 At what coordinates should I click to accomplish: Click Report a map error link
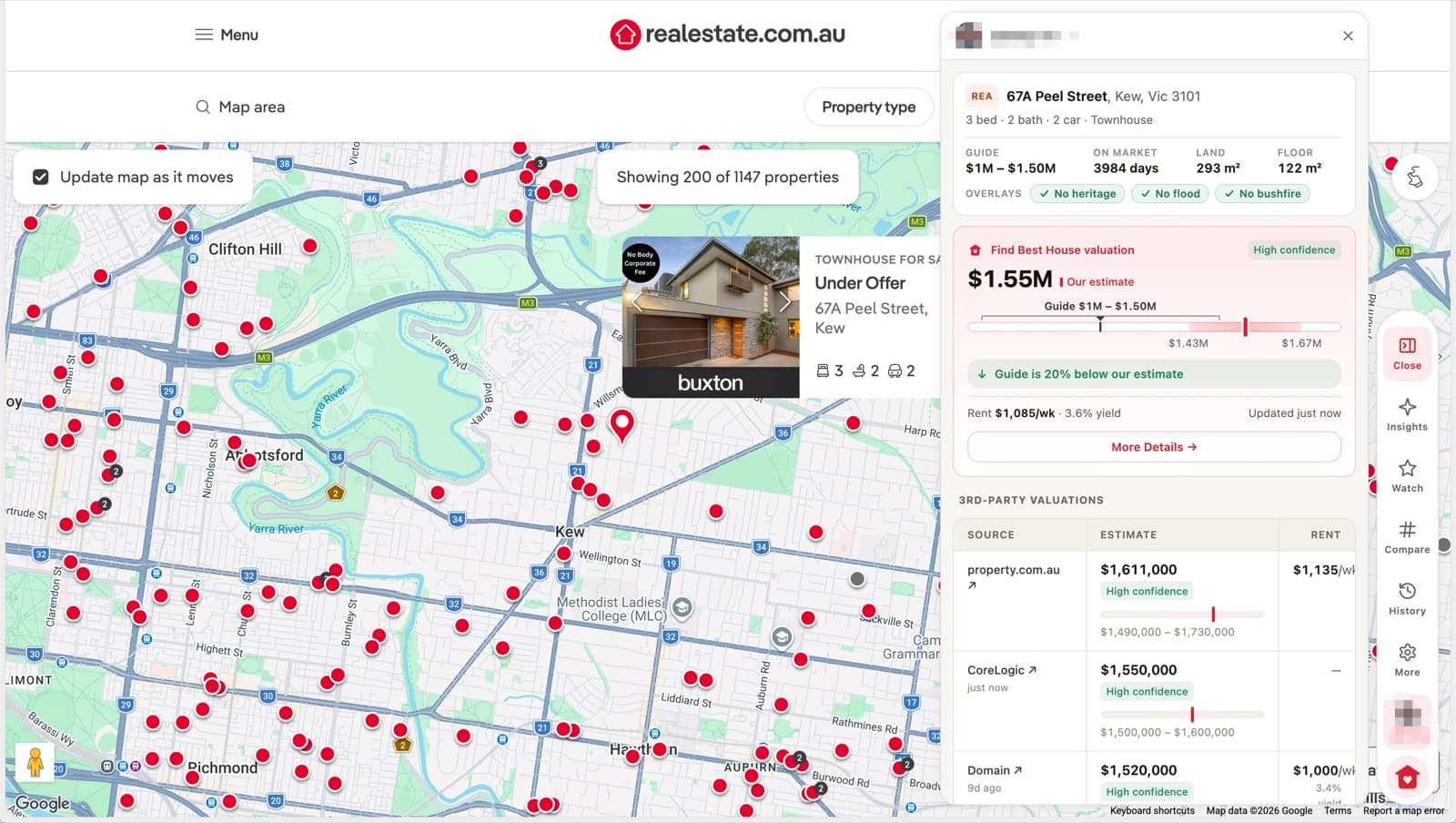tap(1403, 811)
